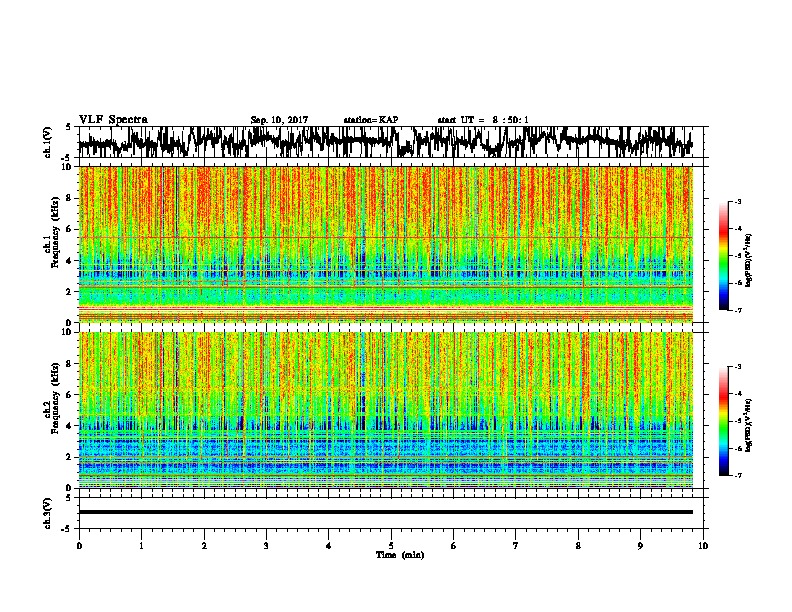Click the "VLF Spectra" plot title
Viewport: 792px width, 612px height.
(113, 120)
